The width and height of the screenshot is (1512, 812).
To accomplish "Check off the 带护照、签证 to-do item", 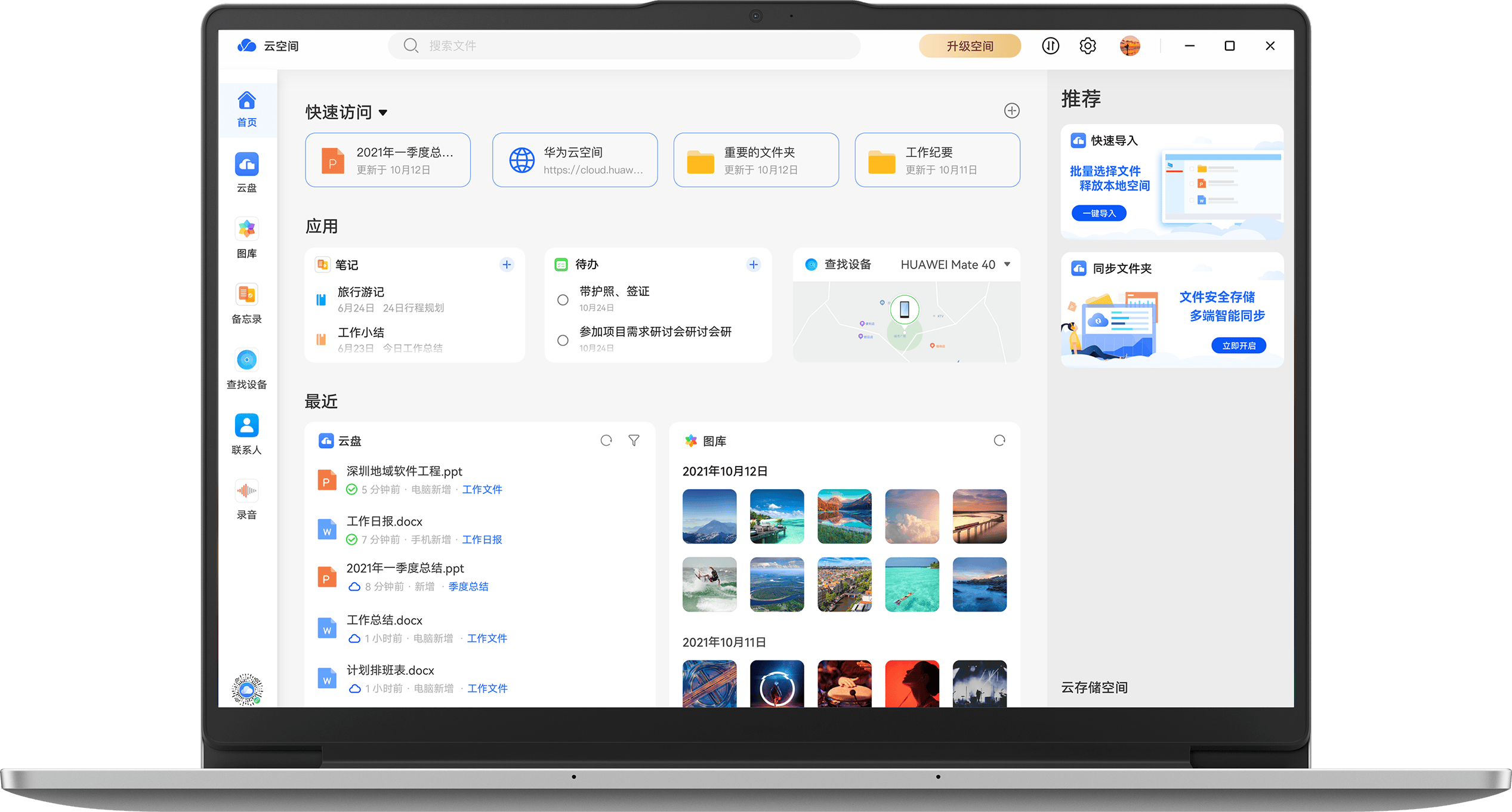I will (x=562, y=300).
